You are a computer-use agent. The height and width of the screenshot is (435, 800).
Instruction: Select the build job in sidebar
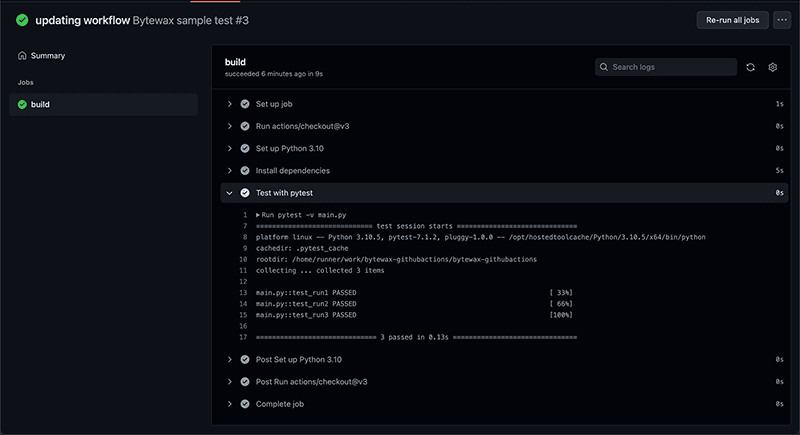coord(40,104)
